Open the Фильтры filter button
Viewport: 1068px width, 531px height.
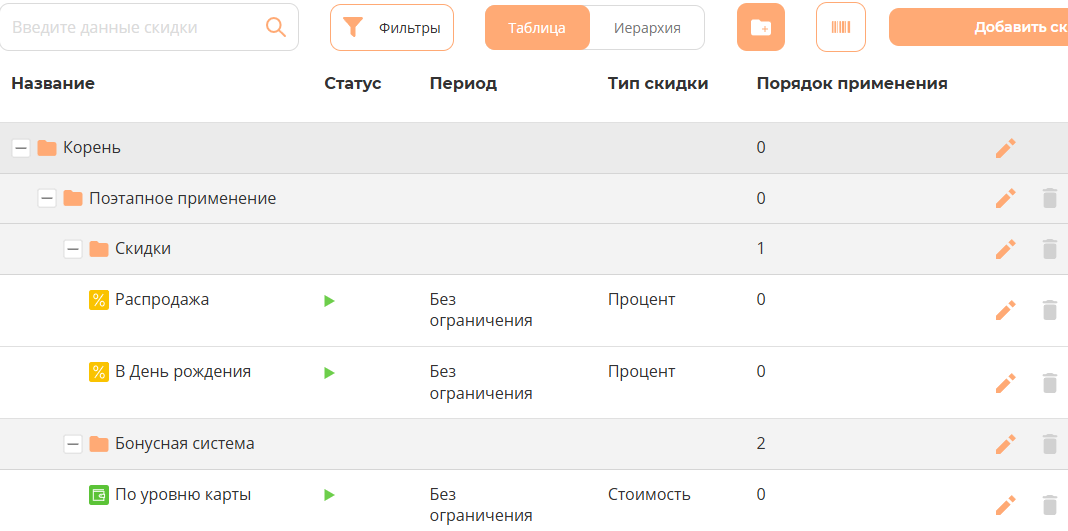coord(392,28)
